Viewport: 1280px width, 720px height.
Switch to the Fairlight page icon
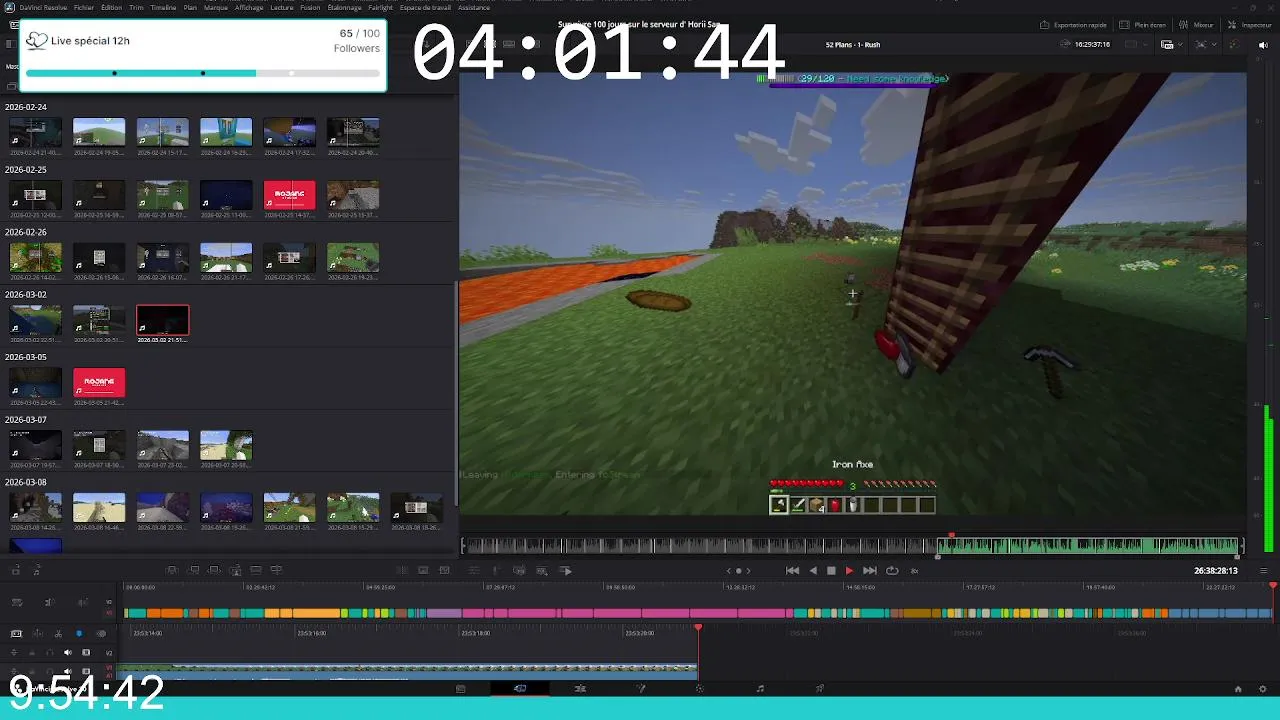(760, 689)
